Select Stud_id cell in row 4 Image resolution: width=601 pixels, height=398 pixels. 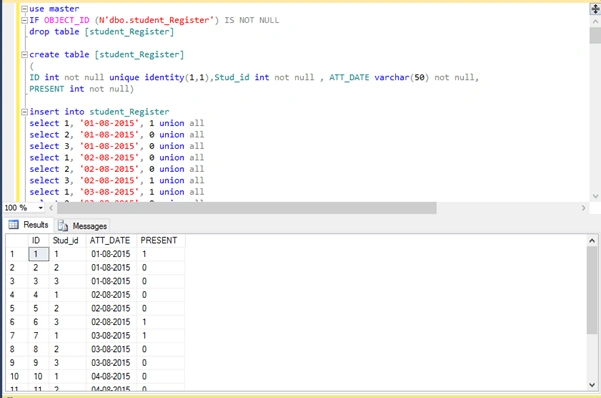(x=68, y=295)
